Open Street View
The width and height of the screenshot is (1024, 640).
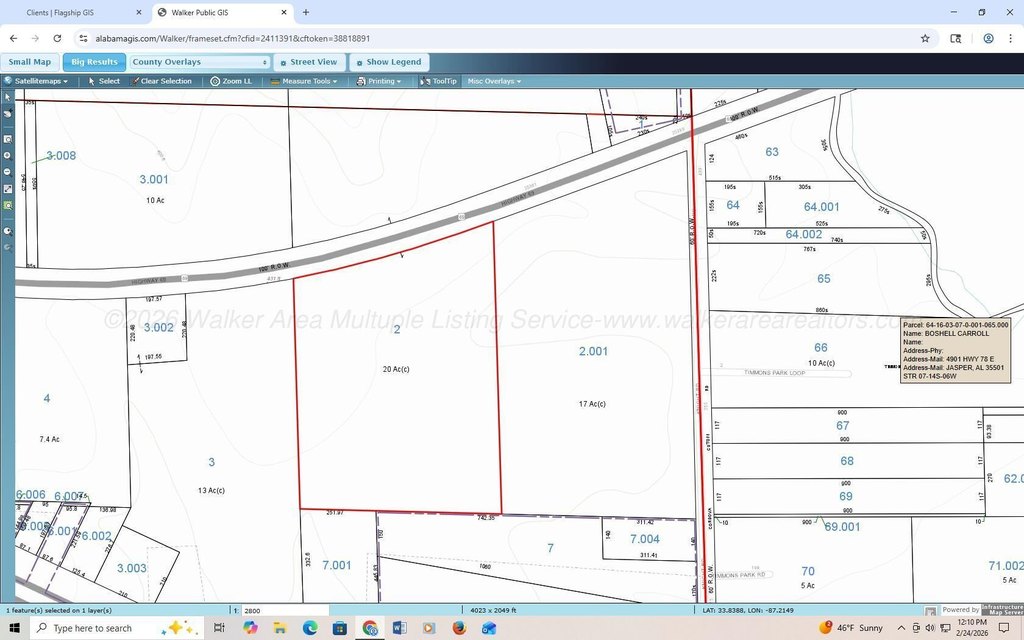click(309, 62)
